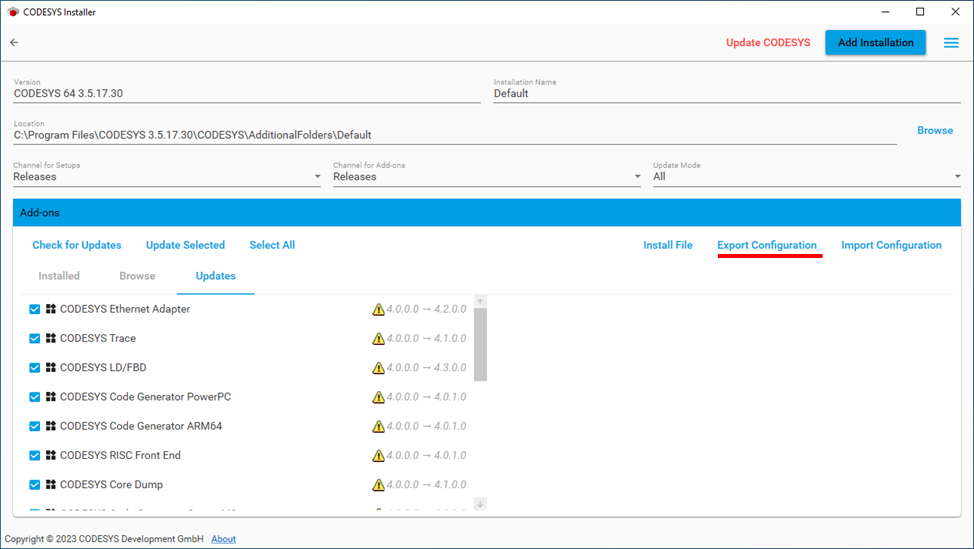Click the Installation Name input field
Image resolution: width=974 pixels, height=549 pixels.
725,93
